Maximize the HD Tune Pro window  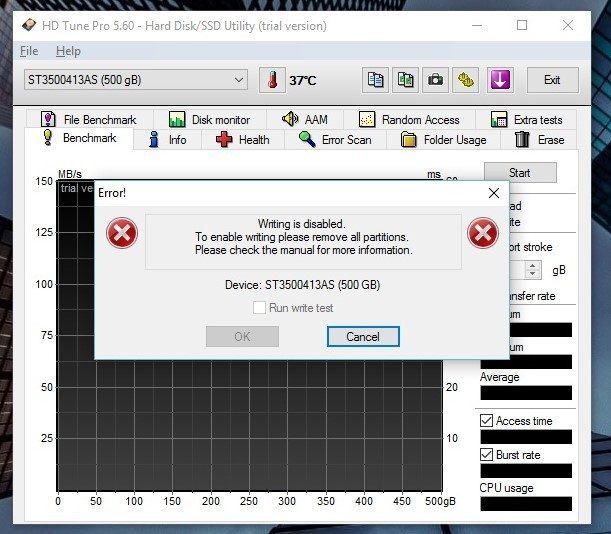tap(522, 26)
